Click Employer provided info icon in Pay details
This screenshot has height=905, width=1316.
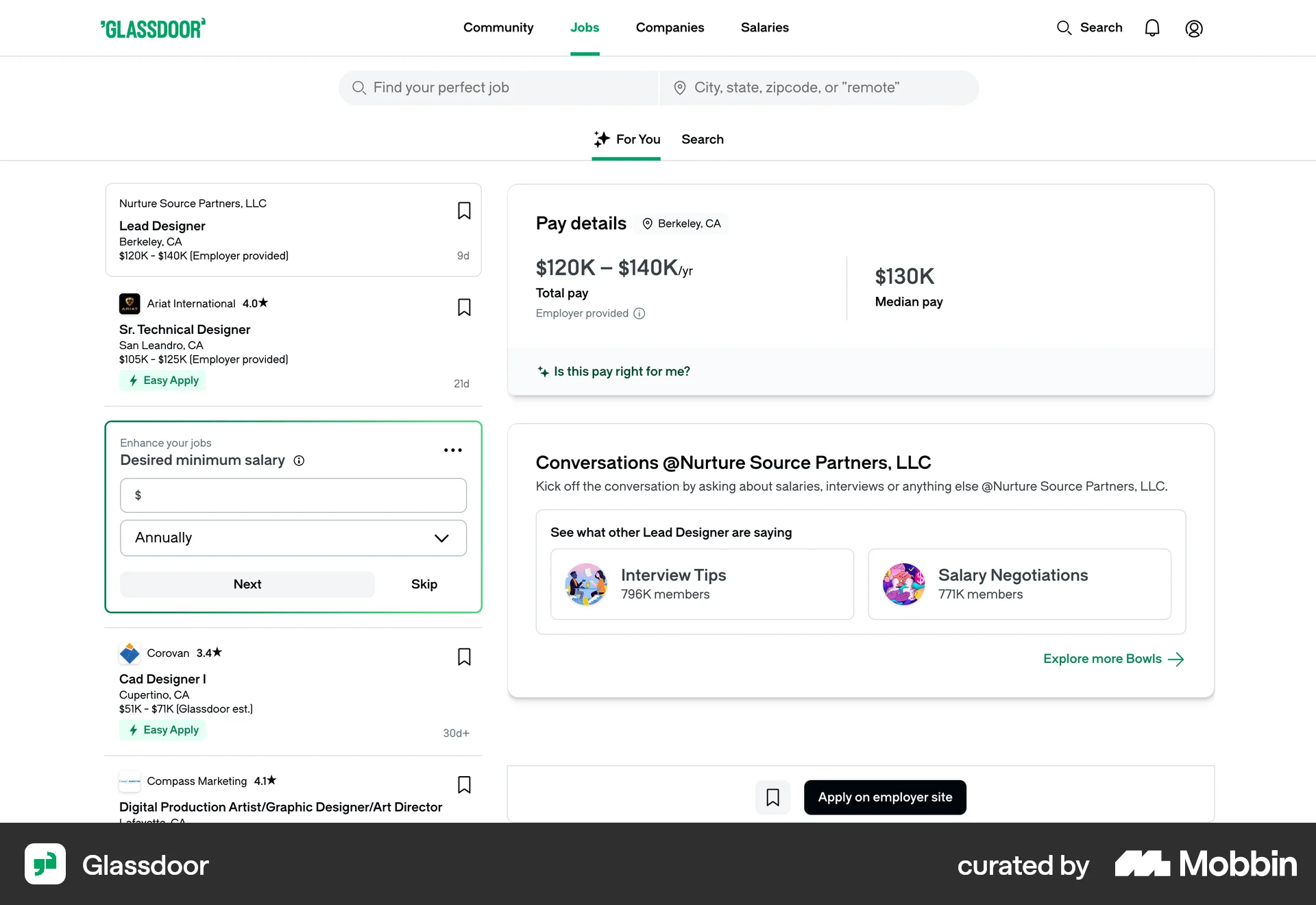(x=639, y=313)
